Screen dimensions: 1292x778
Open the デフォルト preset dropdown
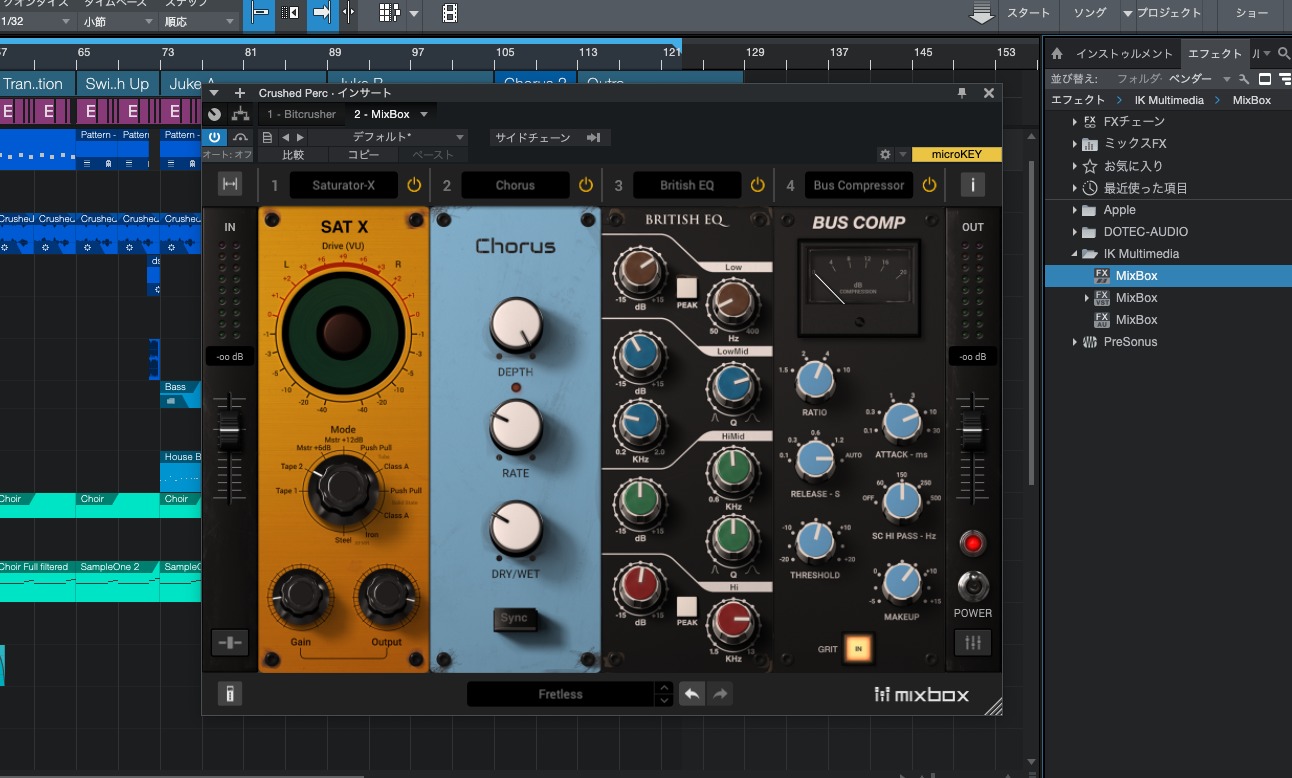coord(390,137)
